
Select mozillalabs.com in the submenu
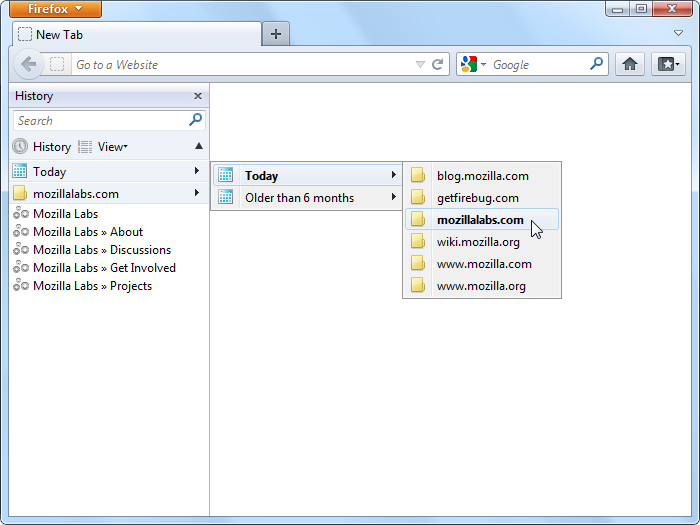point(480,220)
